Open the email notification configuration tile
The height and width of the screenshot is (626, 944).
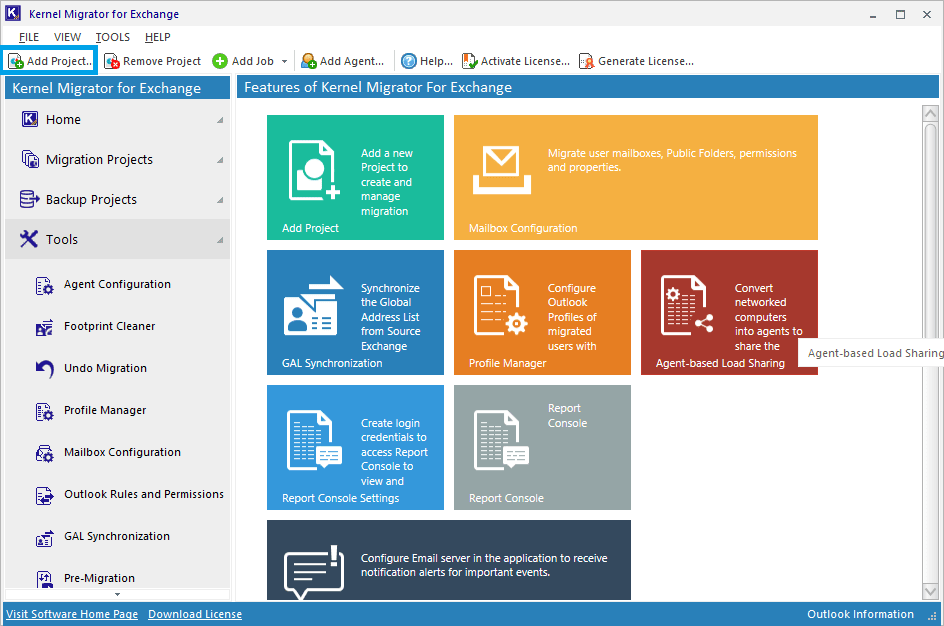[x=449, y=560]
